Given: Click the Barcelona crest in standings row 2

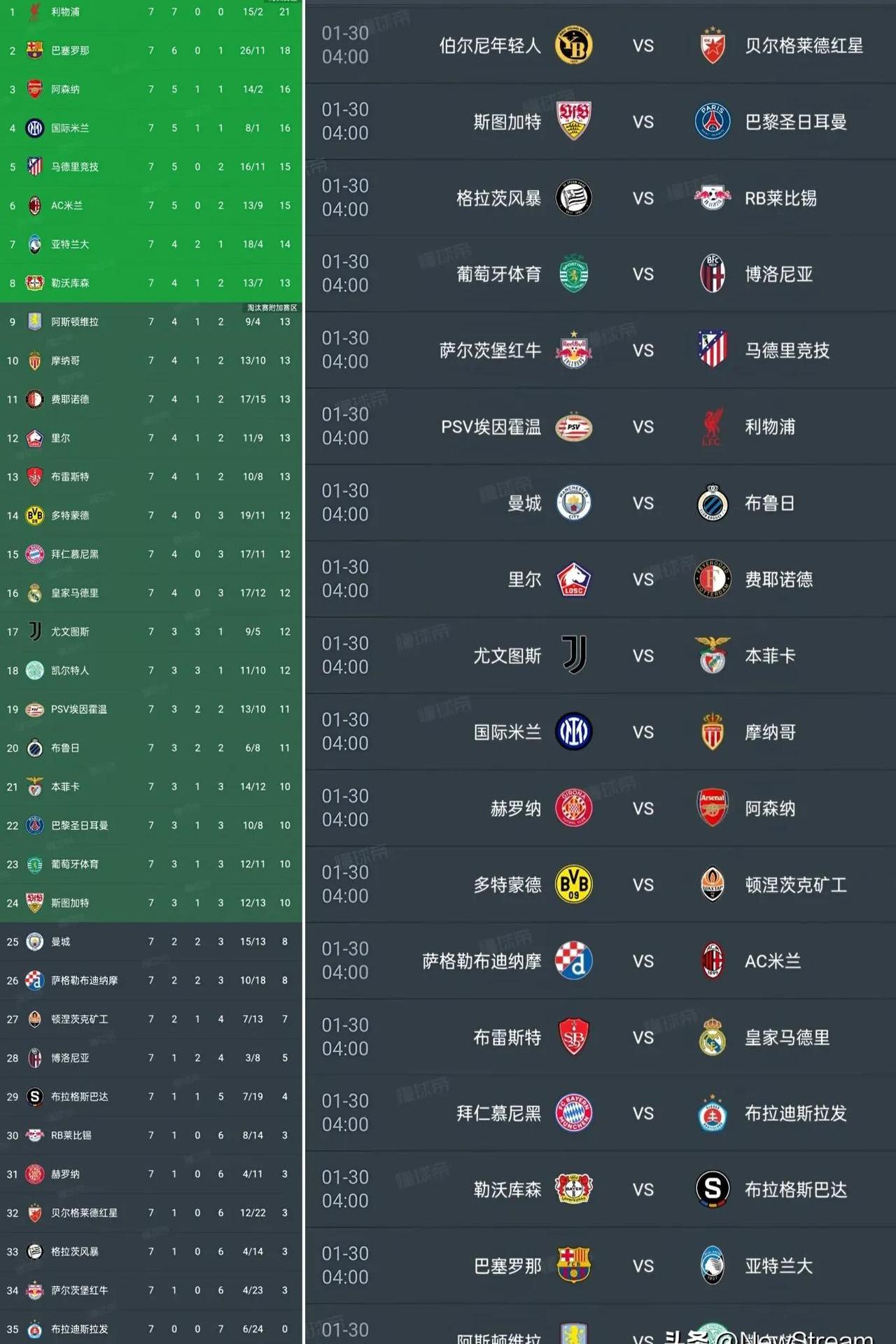Looking at the screenshot, I should (34, 50).
